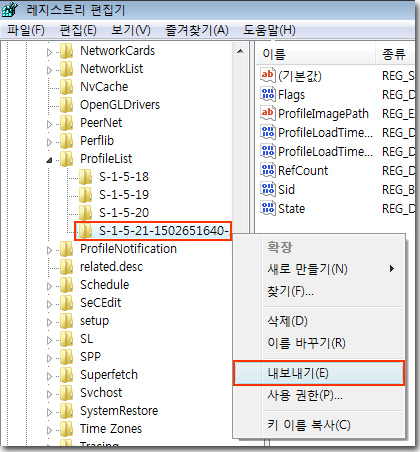Open the 도움말(H) menu
This screenshot has width=420, height=452.
[269, 30]
